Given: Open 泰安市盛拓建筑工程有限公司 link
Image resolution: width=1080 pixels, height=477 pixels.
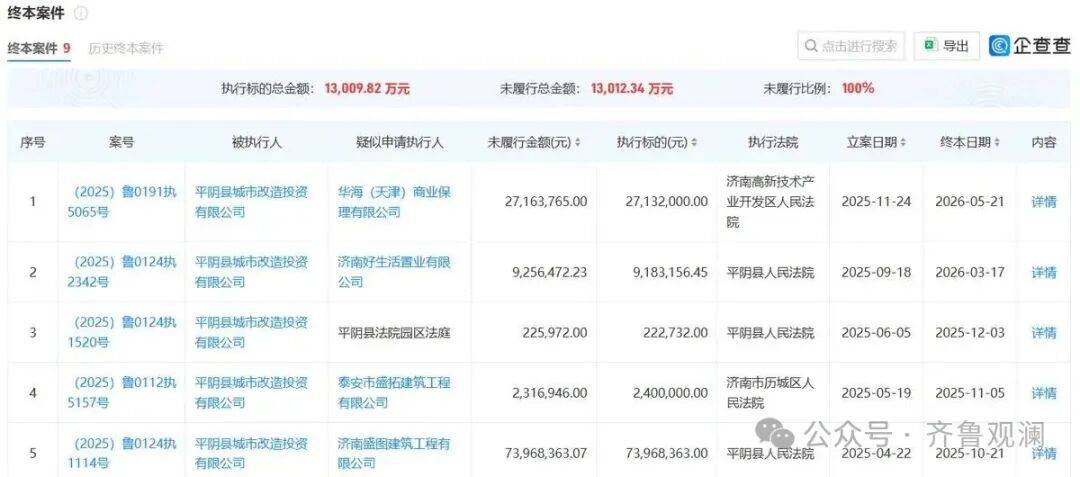Looking at the screenshot, I should click(393, 393).
